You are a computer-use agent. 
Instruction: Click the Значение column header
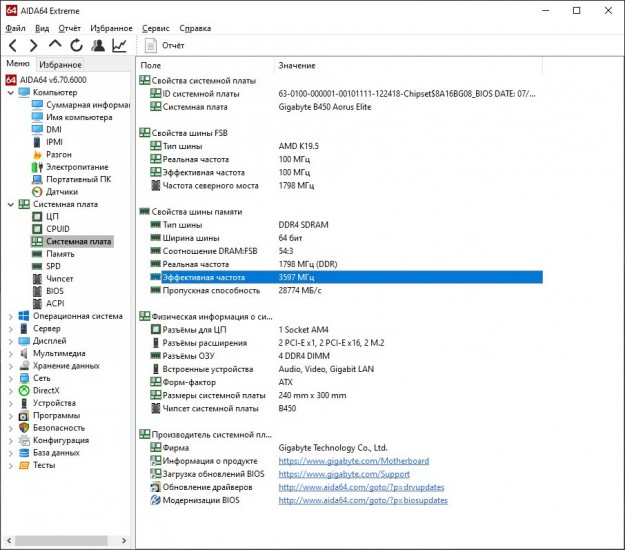(x=296, y=65)
